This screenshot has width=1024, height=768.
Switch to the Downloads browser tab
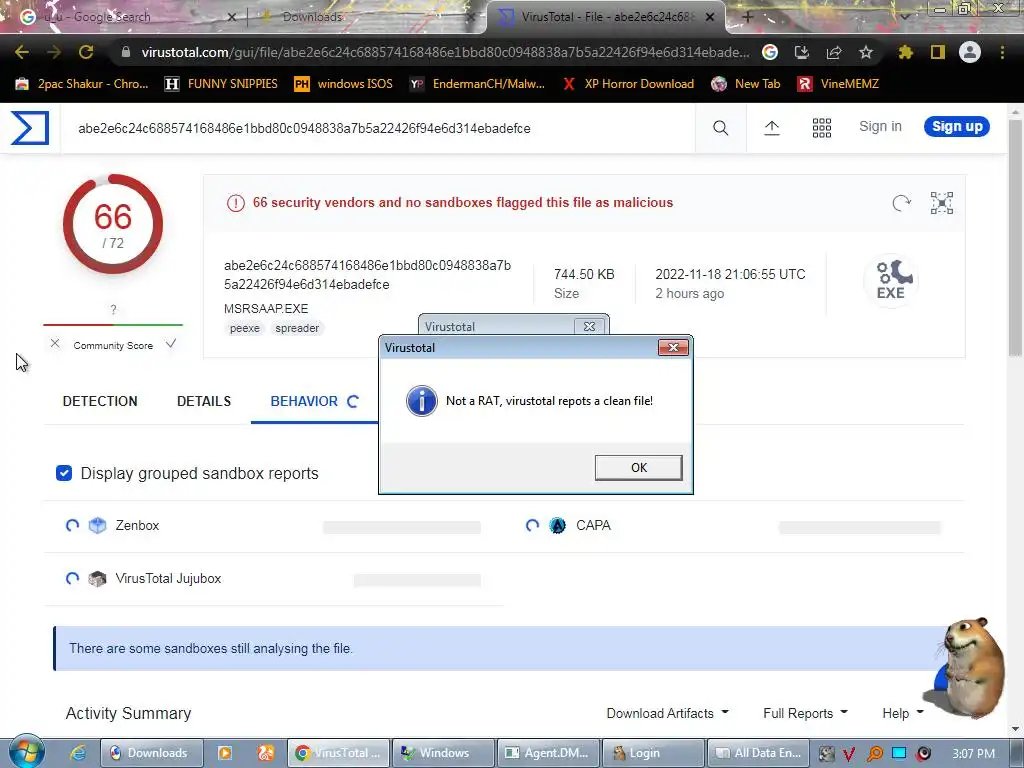[x=366, y=17]
